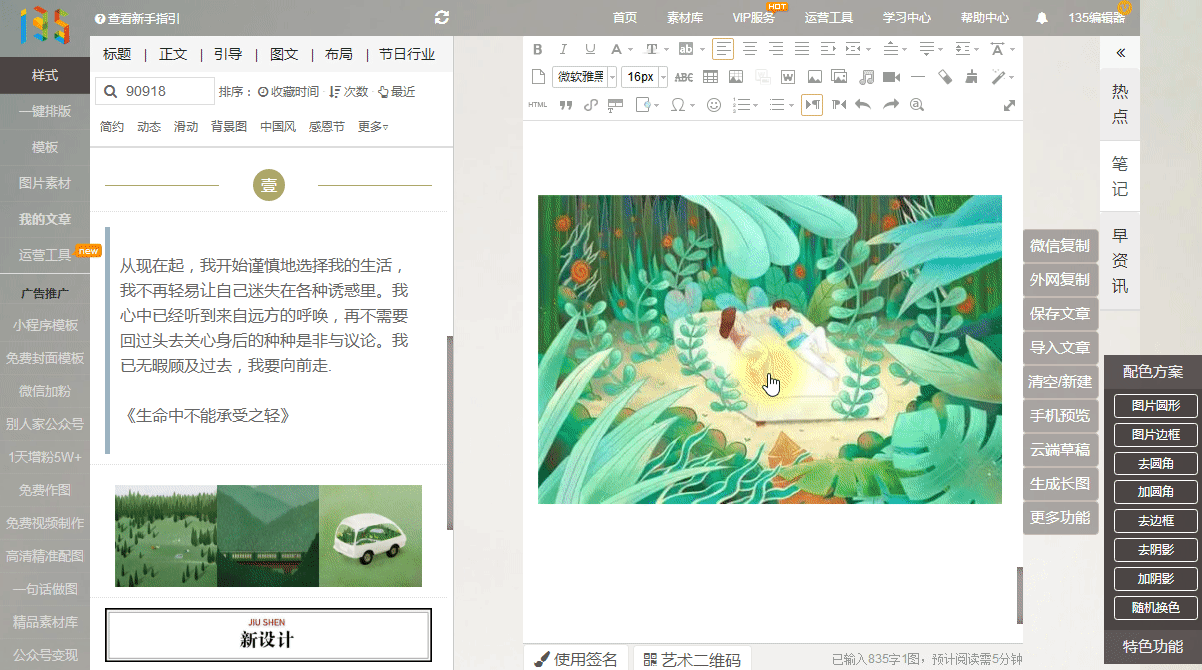Screen dimensions: 1202x670
Task: Open search and replace magnifier tool
Action: [917, 105]
